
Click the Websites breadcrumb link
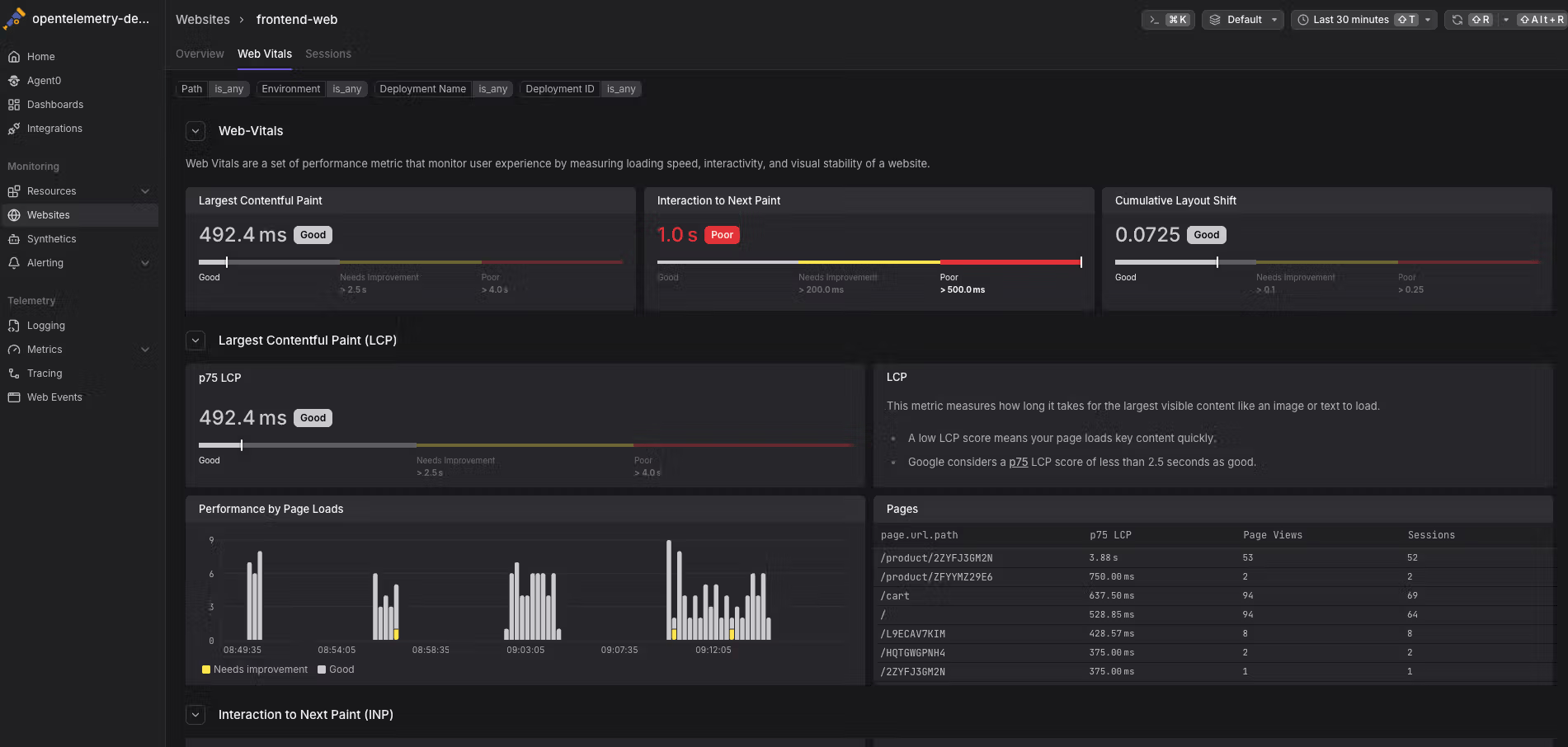[203, 19]
